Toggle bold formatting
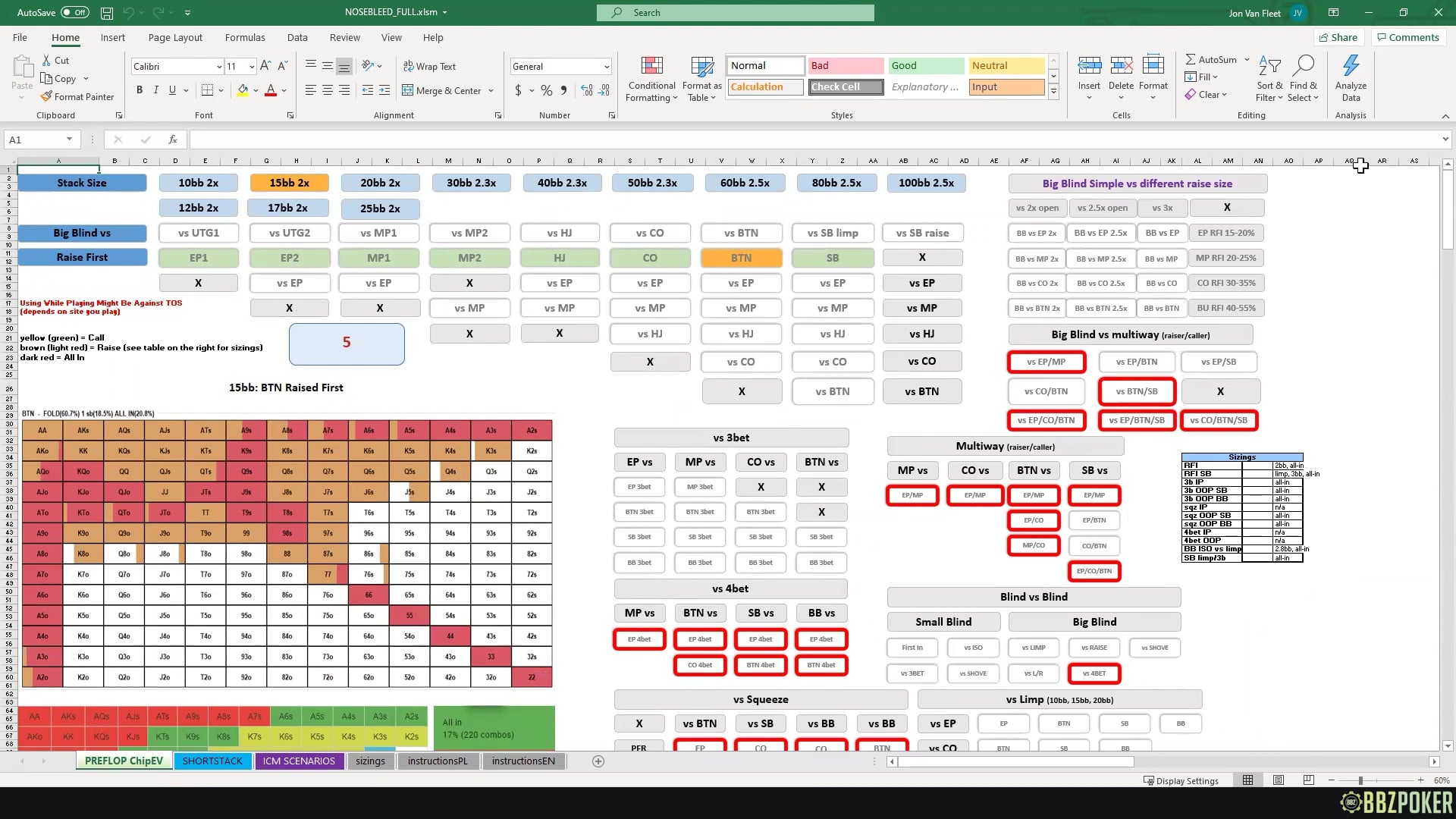The width and height of the screenshot is (1456, 819). point(140,89)
